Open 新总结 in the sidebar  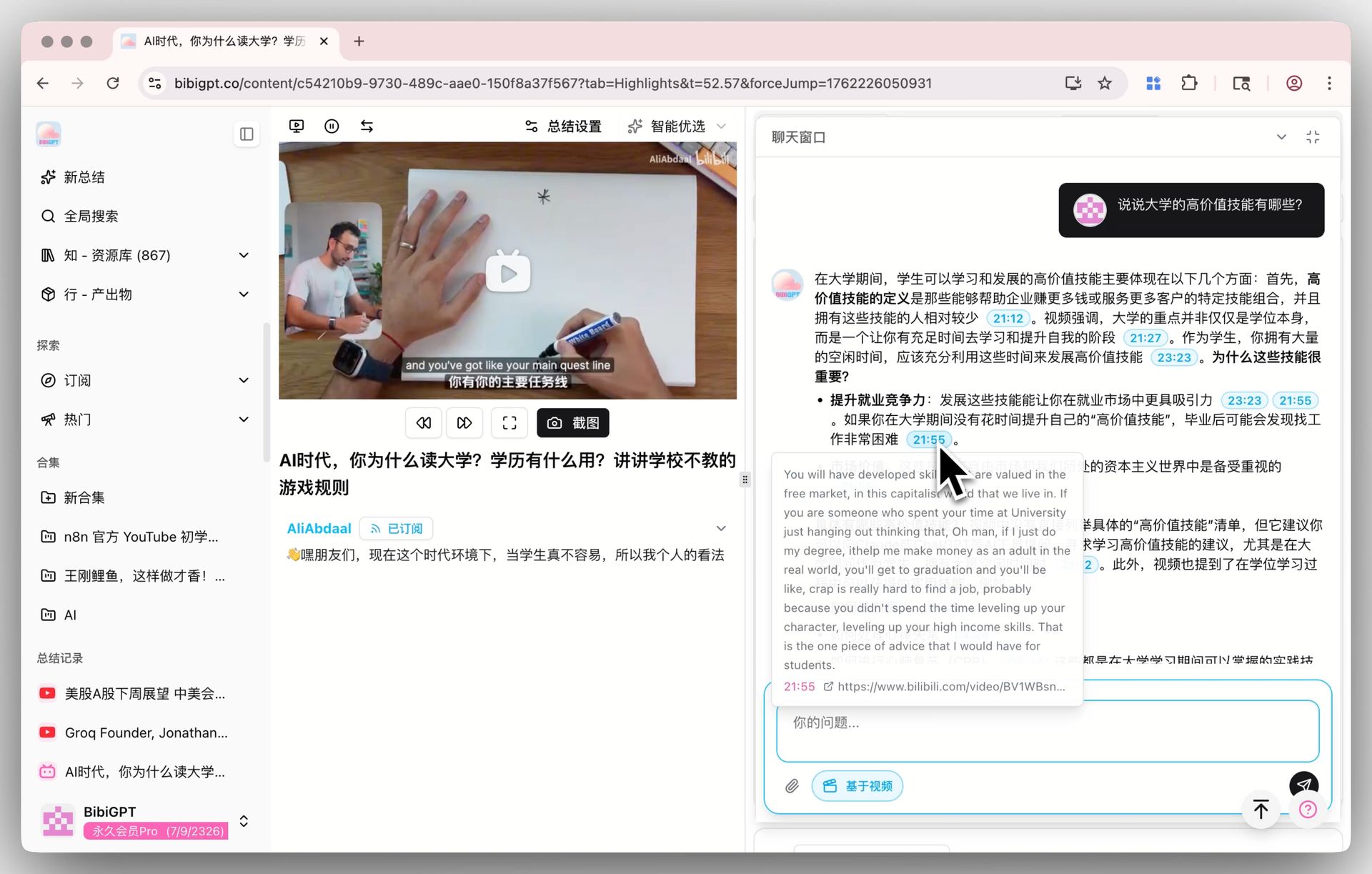coord(84,177)
